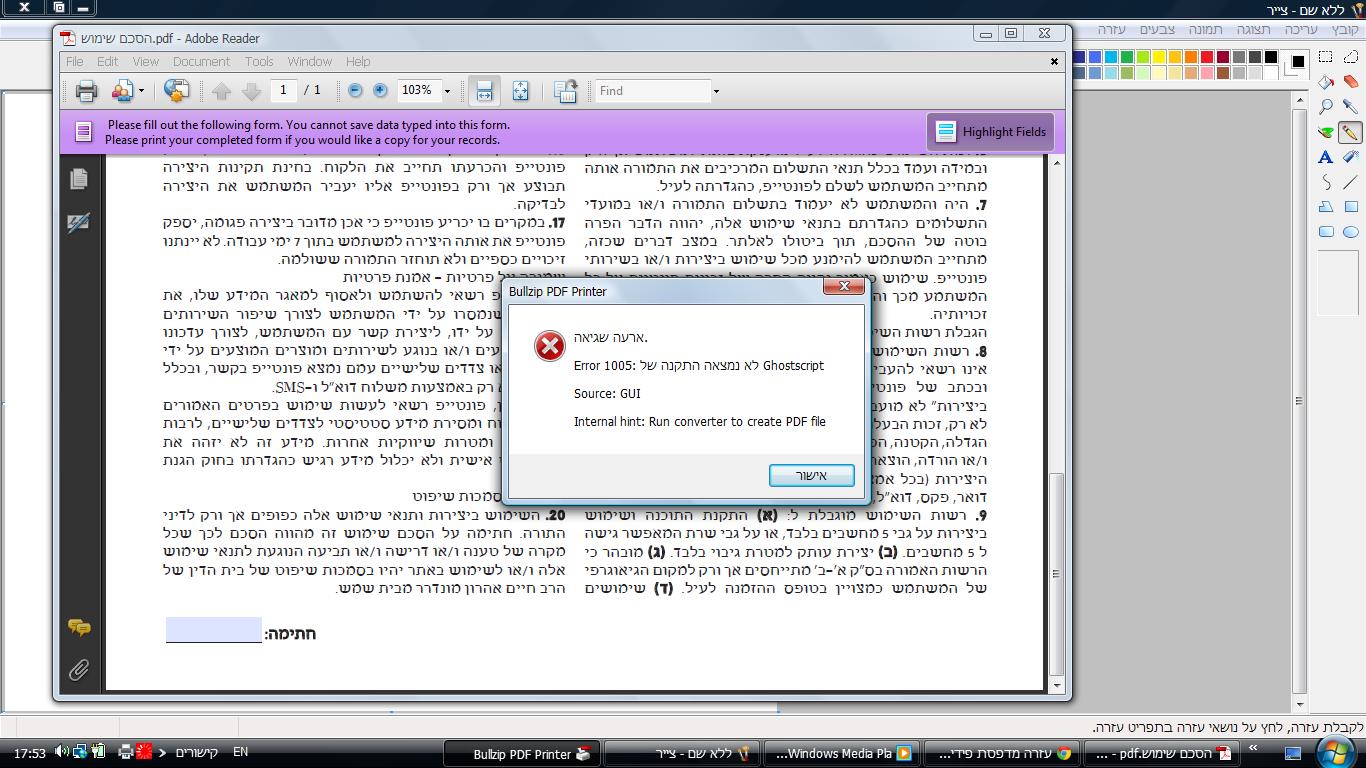
Task: Click the volume icon in system tray
Action: click(62, 752)
